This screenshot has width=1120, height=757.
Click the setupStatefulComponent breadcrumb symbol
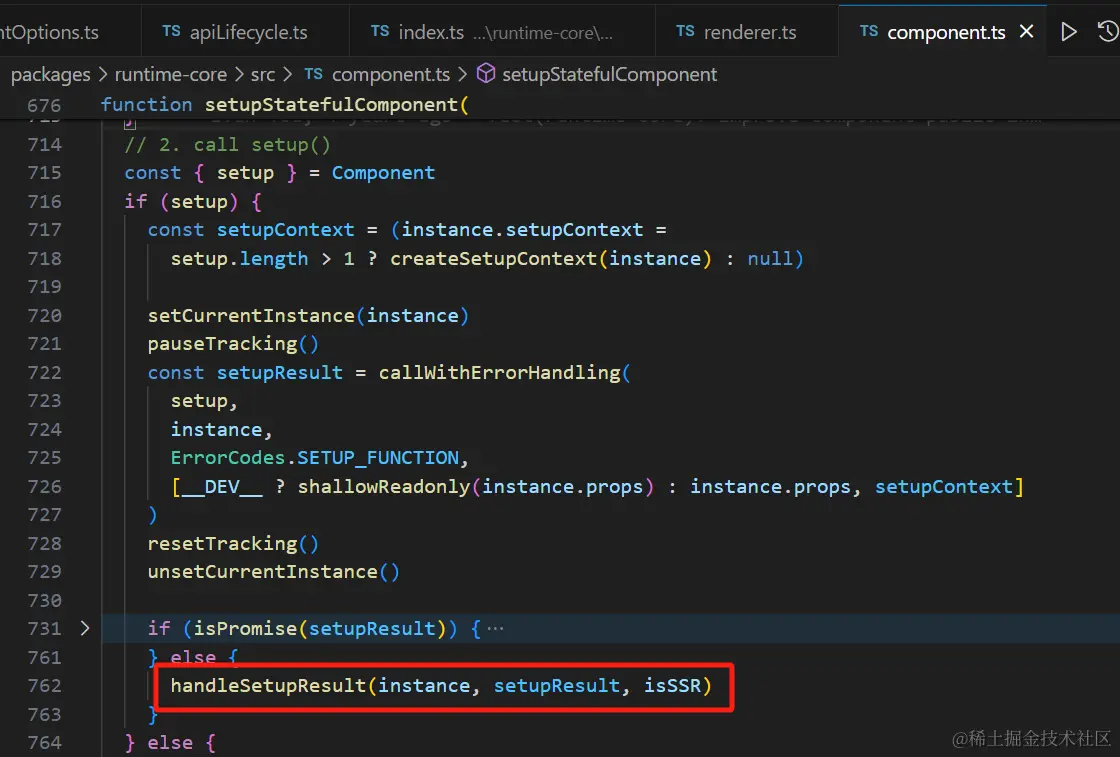(x=609, y=74)
